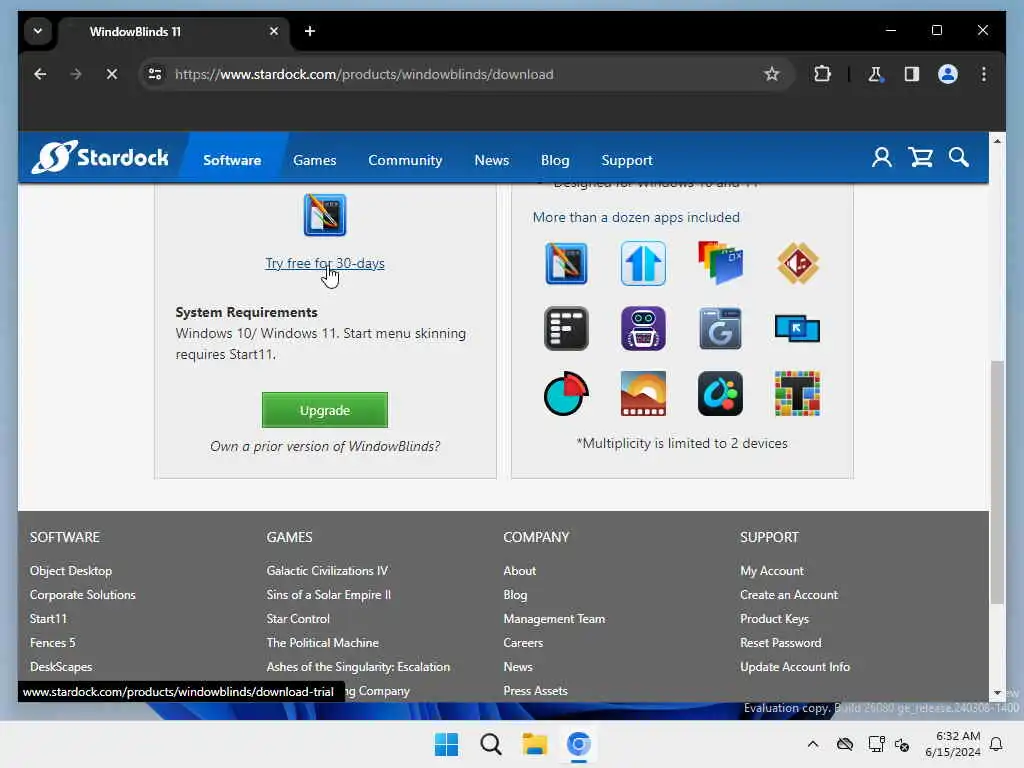Image resolution: width=1024 pixels, height=768 pixels.
Task: Focus the address bar URL field
Action: coord(464,74)
